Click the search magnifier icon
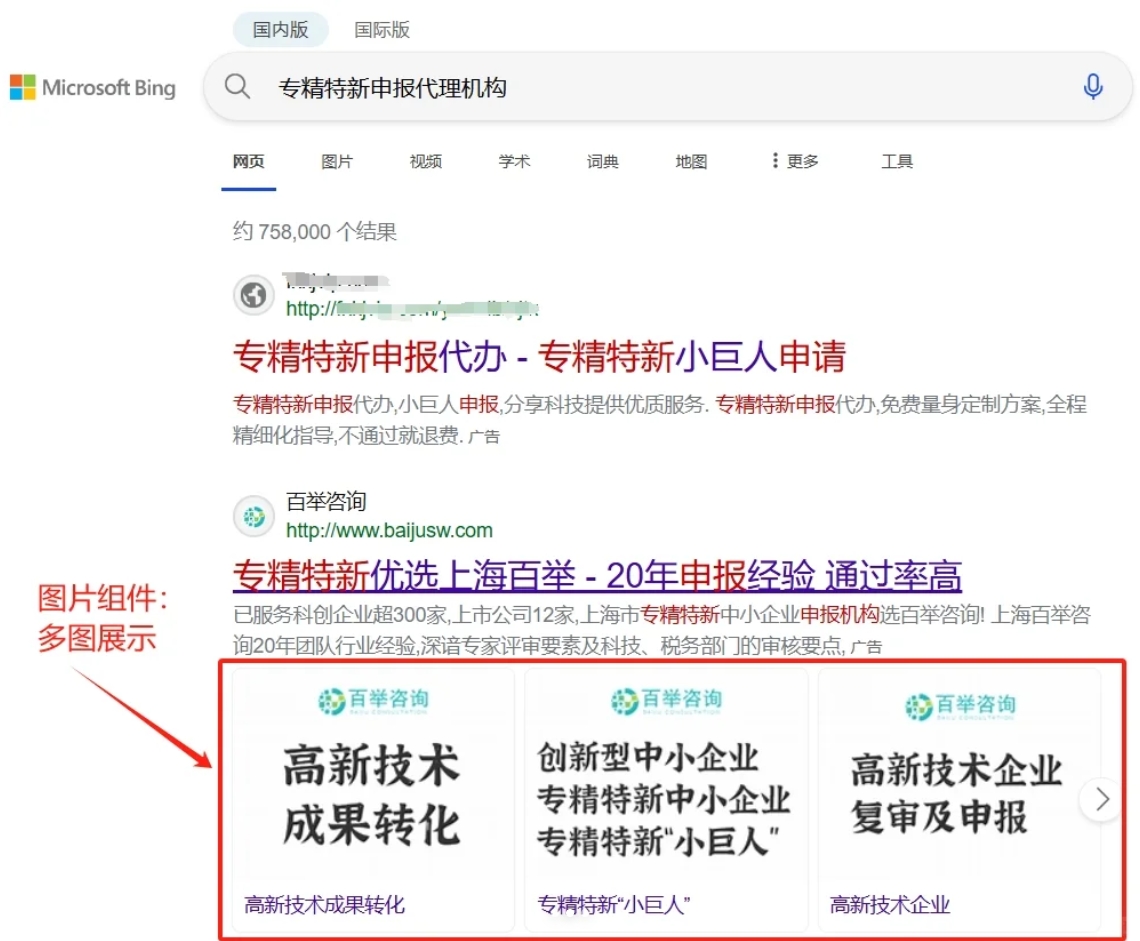 point(237,87)
